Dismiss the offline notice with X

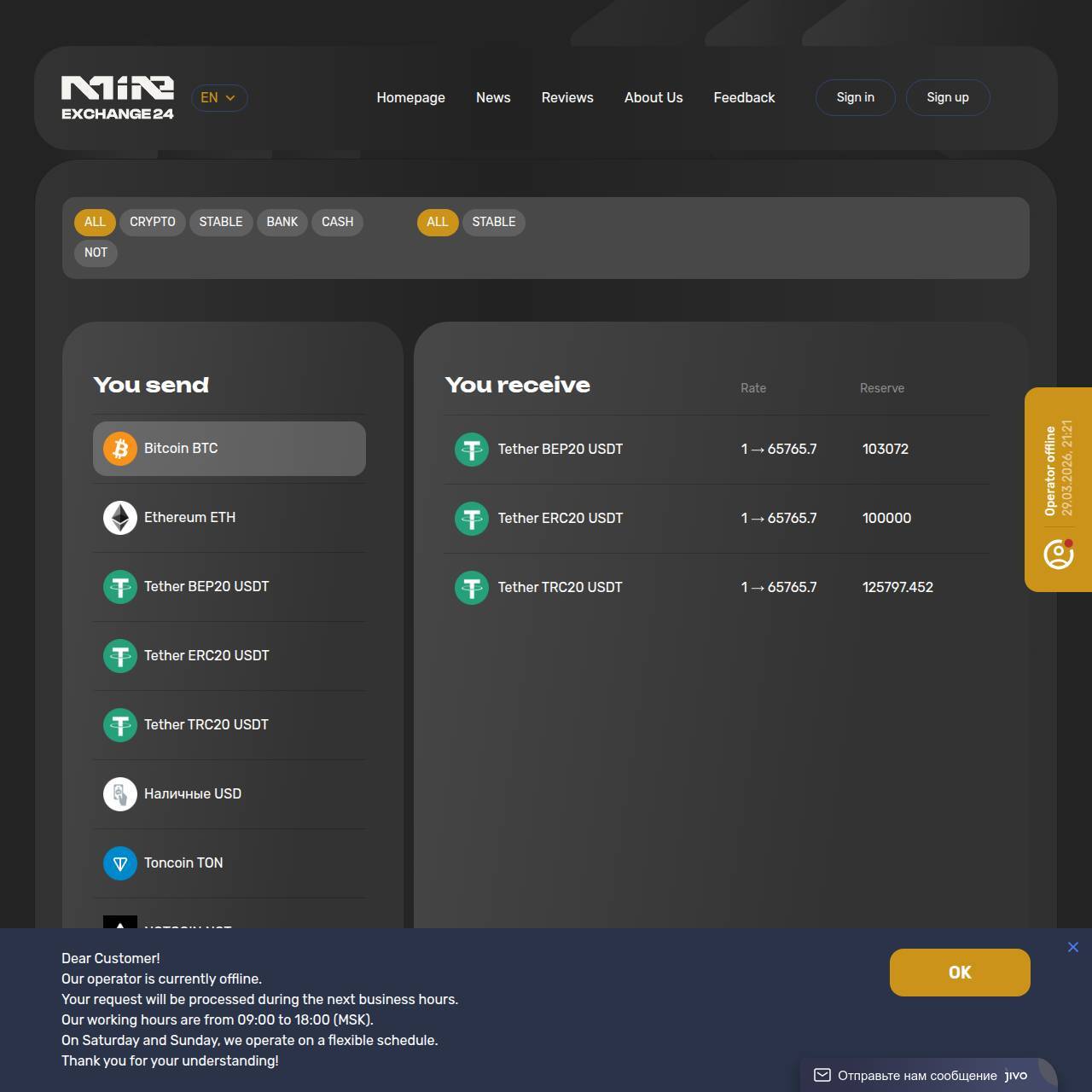(1073, 947)
